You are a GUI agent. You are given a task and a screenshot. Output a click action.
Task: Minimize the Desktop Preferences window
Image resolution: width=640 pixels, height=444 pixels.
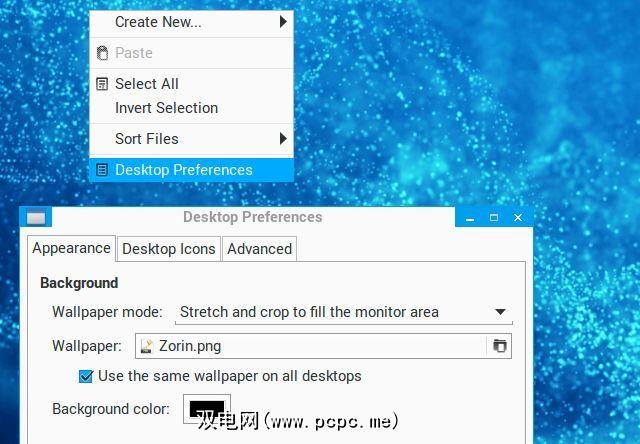(x=470, y=218)
